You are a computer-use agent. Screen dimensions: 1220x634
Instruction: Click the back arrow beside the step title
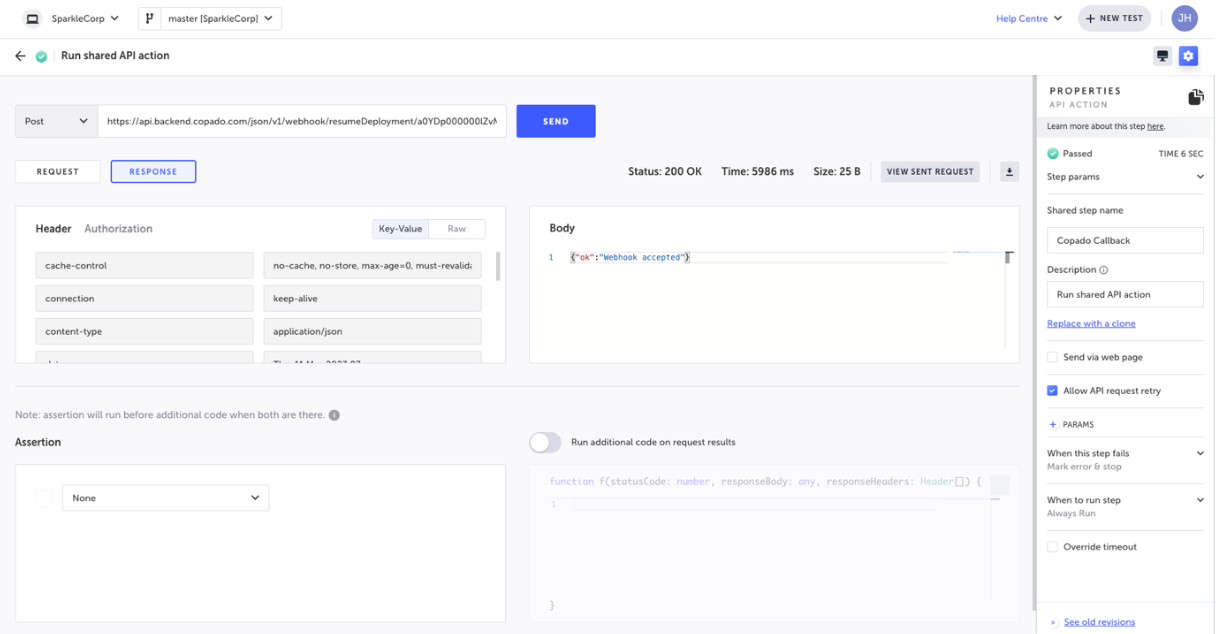(x=20, y=56)
